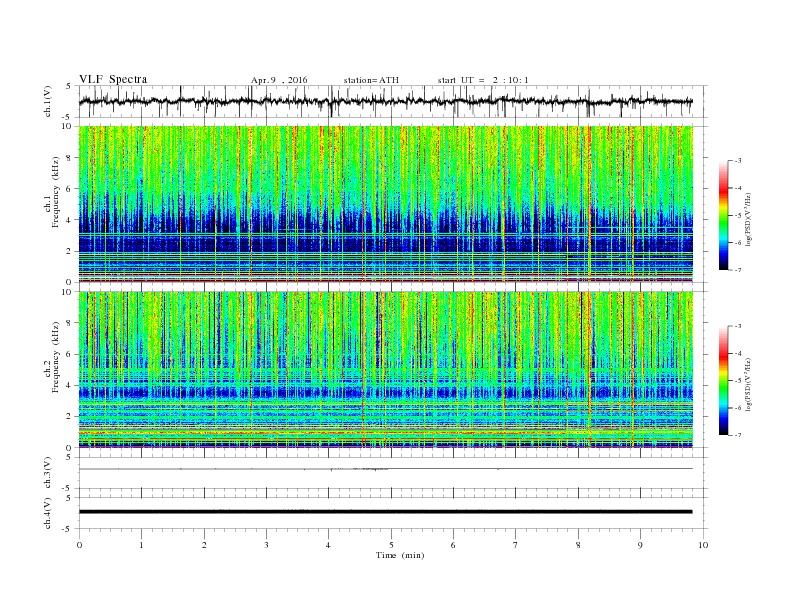Click the "4" kHz tick on ch.2 axis
Image resolution: width=792 pixels, height=612 pixels.
pyautogui.click(x=70, y=386)
